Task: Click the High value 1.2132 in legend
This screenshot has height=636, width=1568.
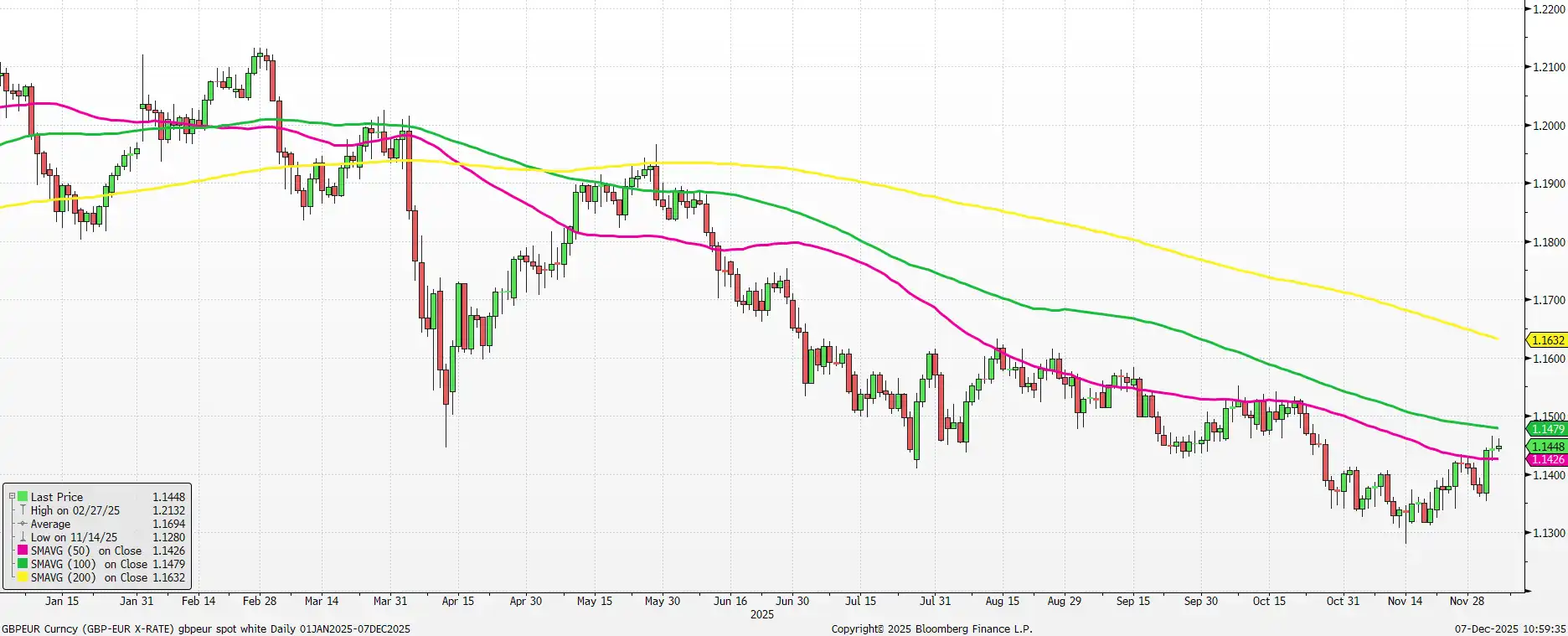Action: [168, 510]
